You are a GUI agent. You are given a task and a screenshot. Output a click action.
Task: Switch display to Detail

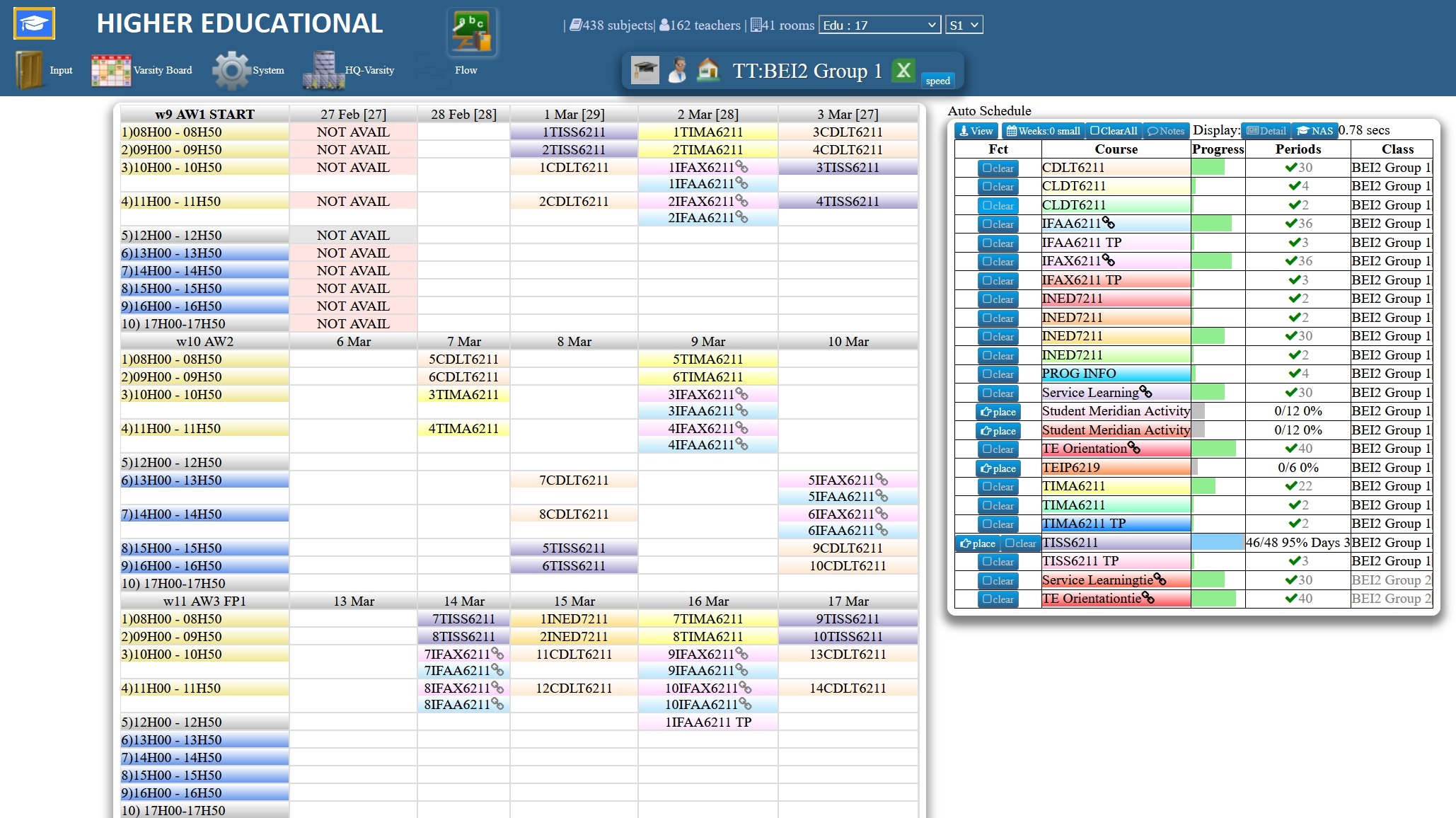(x=1266, y=131)
